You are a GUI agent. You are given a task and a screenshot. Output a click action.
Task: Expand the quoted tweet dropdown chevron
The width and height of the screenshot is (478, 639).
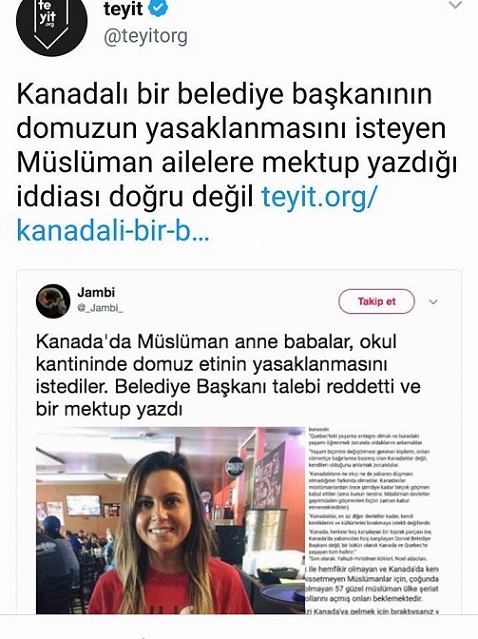[433, 302]
